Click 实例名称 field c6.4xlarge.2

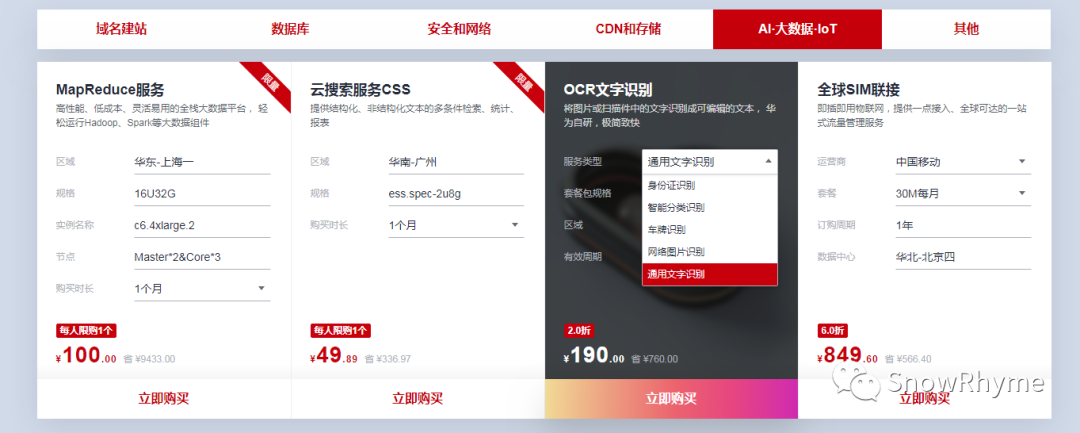click(202, 225)
